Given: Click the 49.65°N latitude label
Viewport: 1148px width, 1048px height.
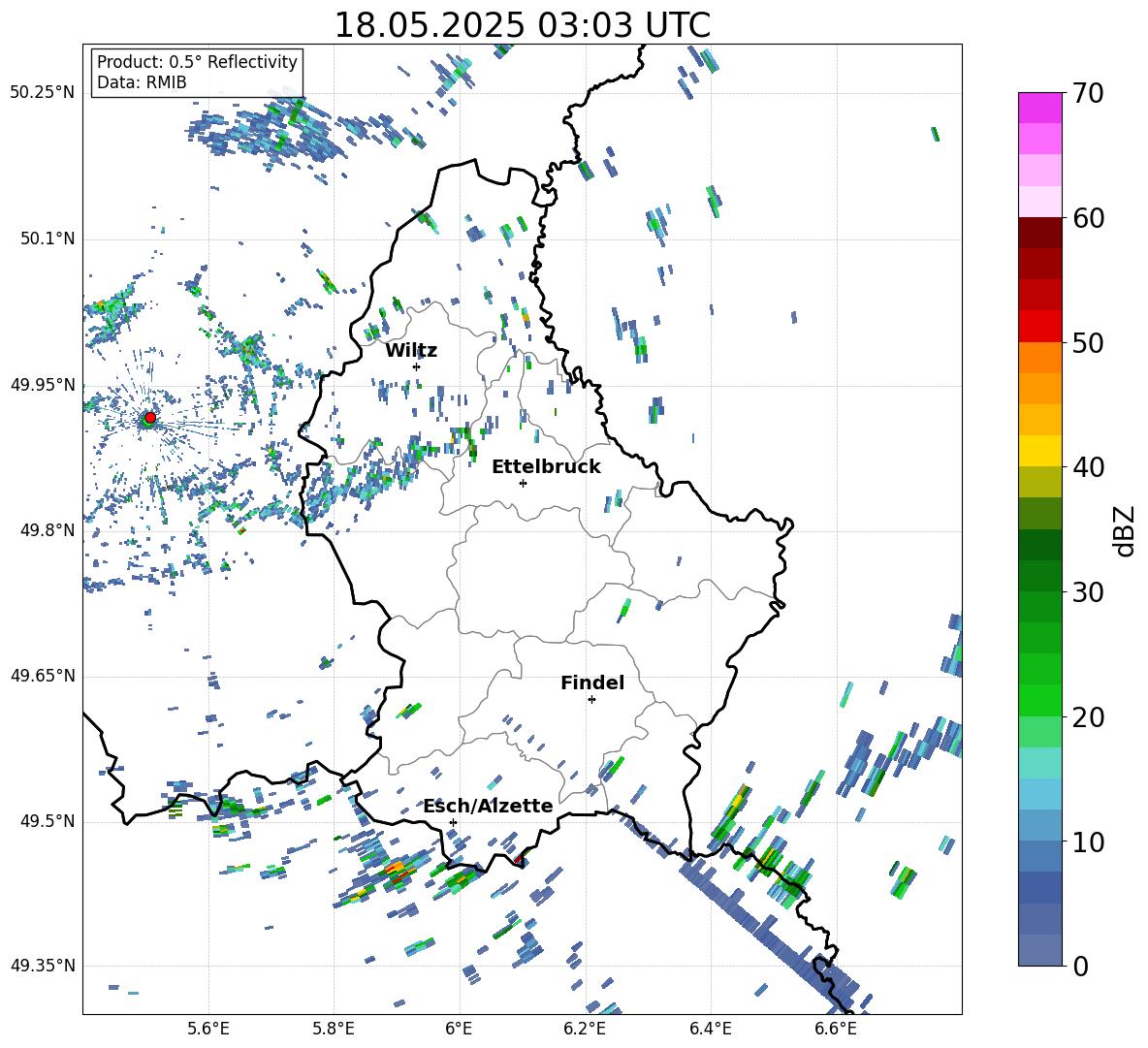Looking at the screenshot, I should click(43, 675).
